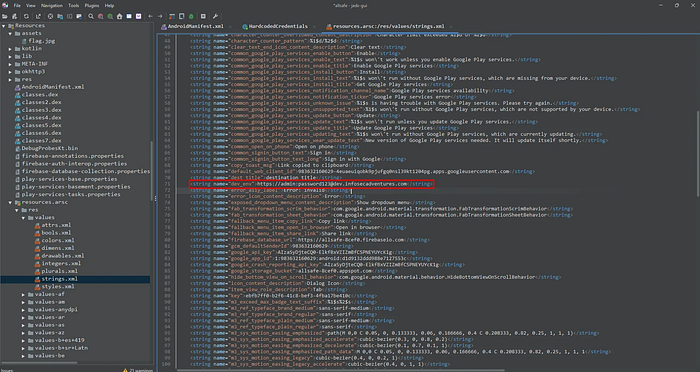Viewport: 700px width, 372px height.
Task: Switch to the HardcodedCredentials tab
Action: (275, 27)
